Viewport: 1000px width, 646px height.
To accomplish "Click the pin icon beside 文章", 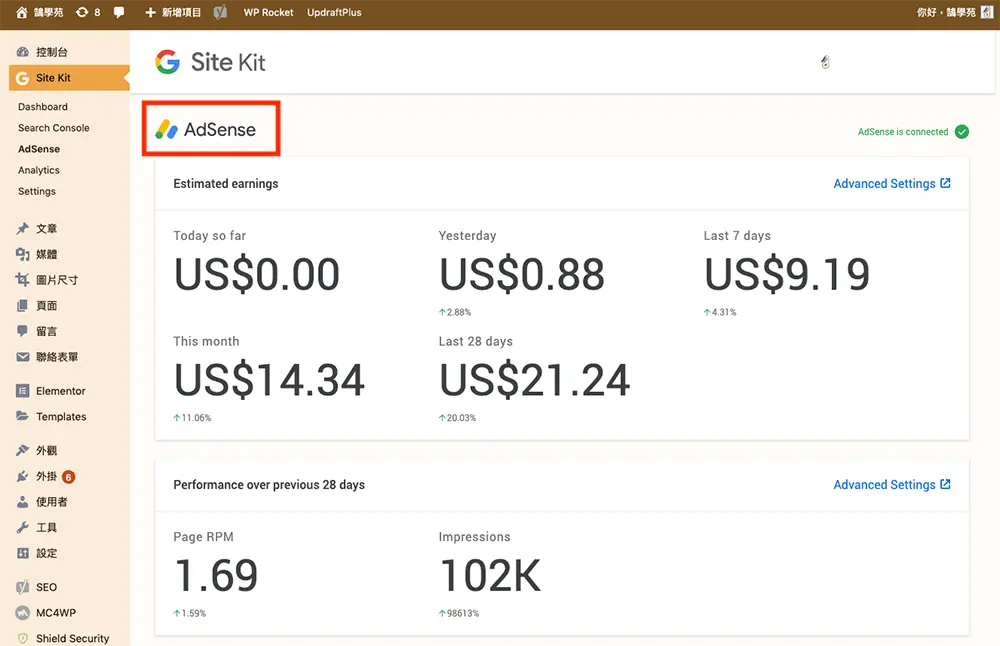I will tap(22, 228).
